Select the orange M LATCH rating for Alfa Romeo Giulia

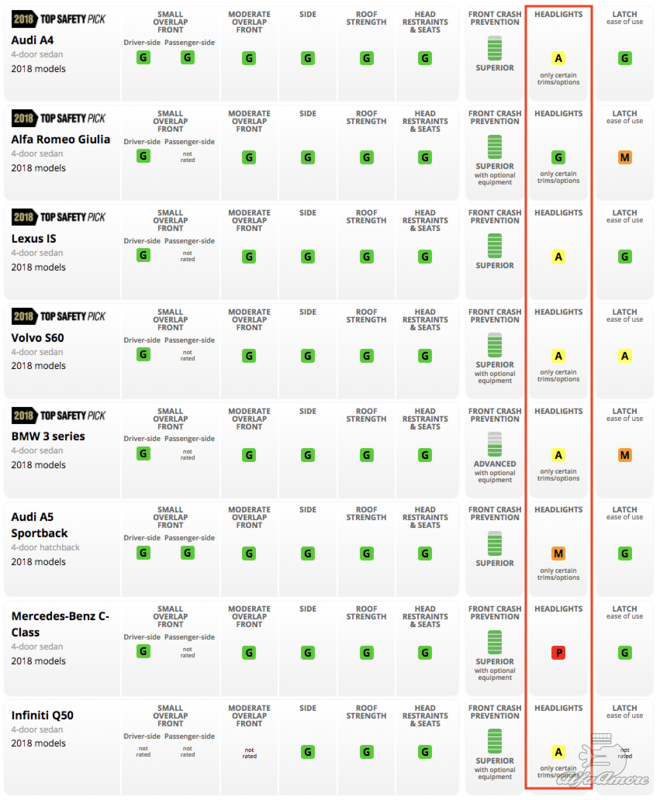click(x=625, y=157)
